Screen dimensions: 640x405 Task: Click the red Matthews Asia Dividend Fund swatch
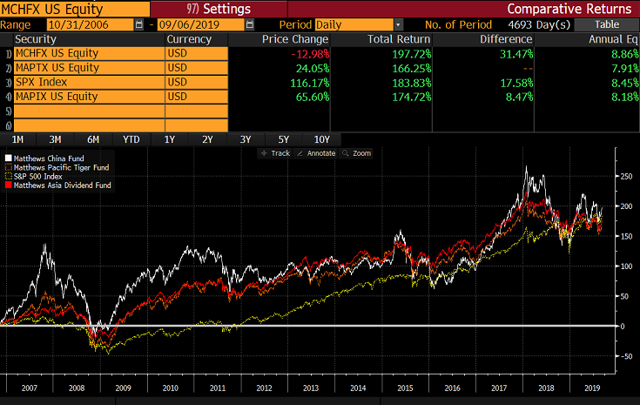(x=8, y=185)
